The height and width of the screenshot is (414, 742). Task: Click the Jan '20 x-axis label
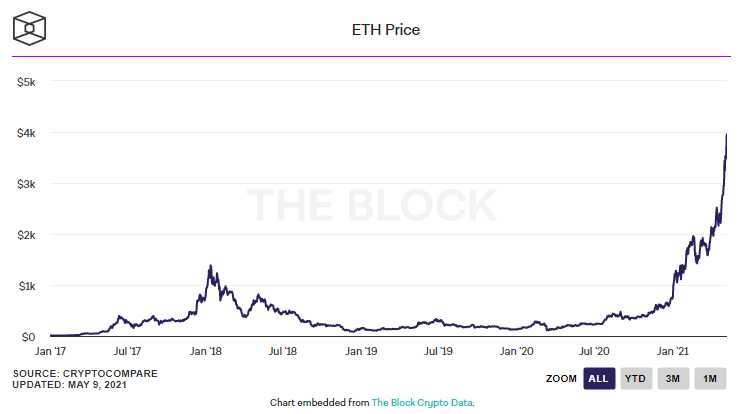click(517, 352)
